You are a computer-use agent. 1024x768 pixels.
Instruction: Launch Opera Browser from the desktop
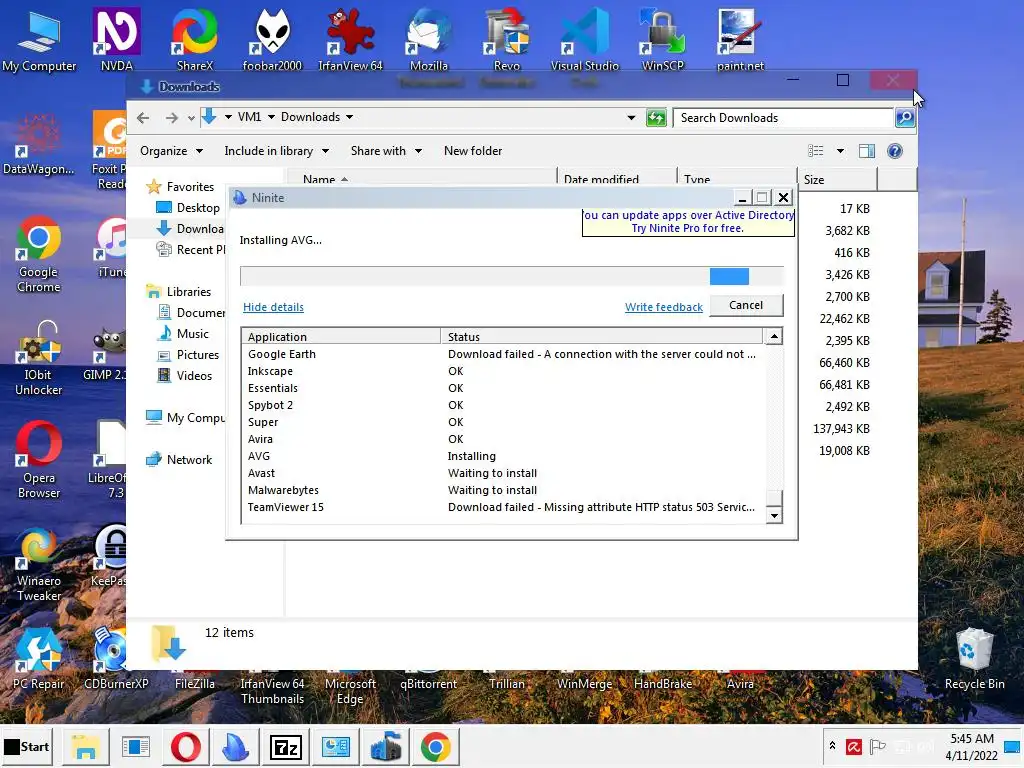pos(39,460)
